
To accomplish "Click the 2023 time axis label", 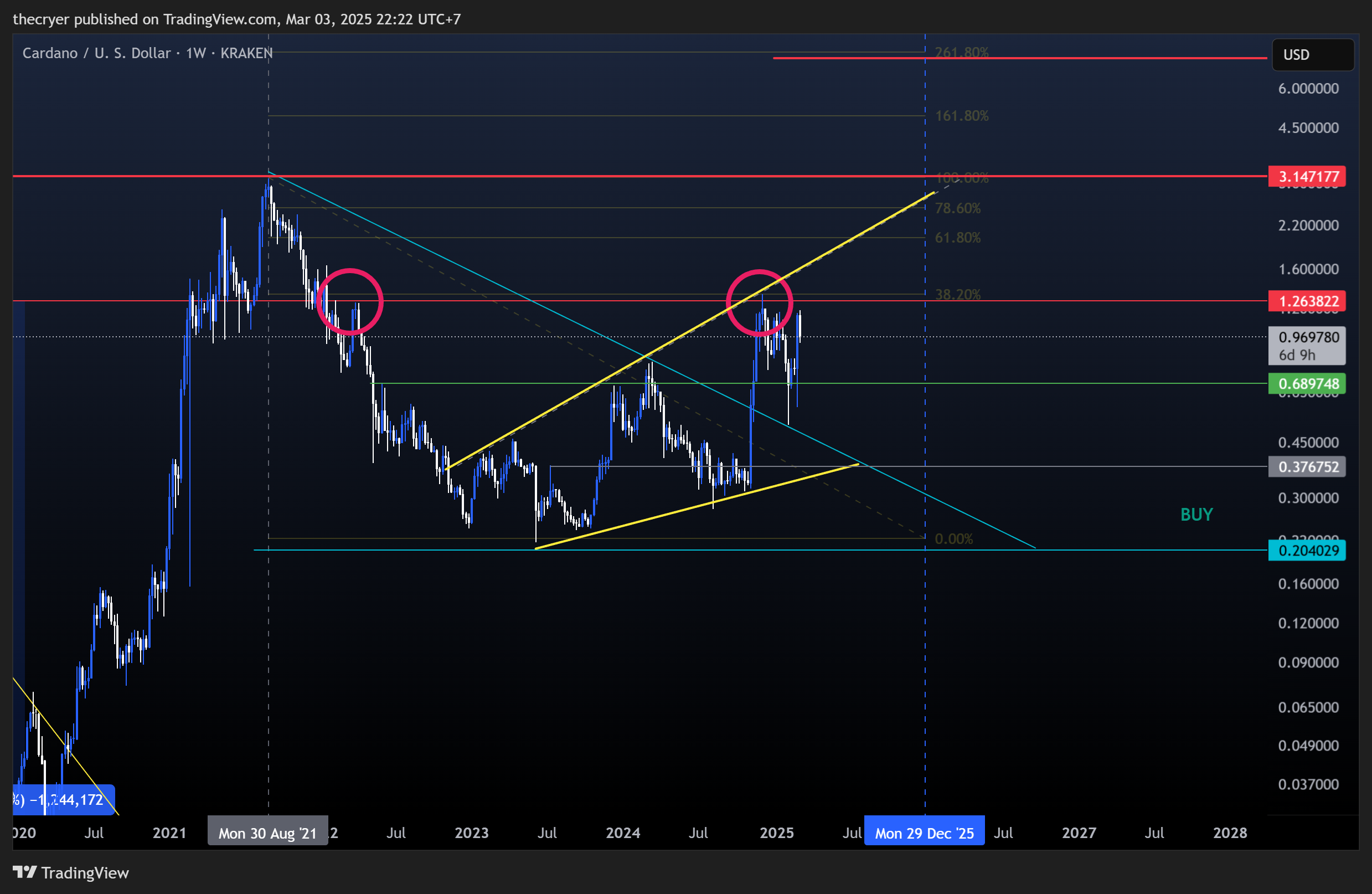I will (x=472, y=833).
